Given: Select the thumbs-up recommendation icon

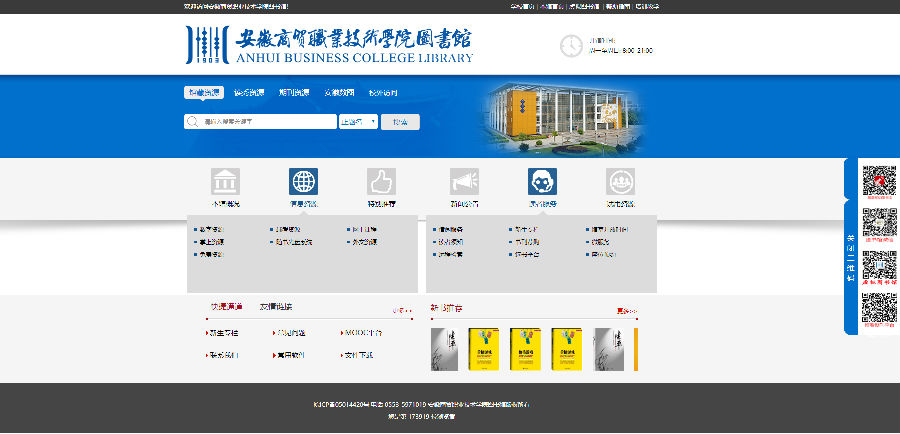Looking at the screenshot, I should tap(381, 182).
